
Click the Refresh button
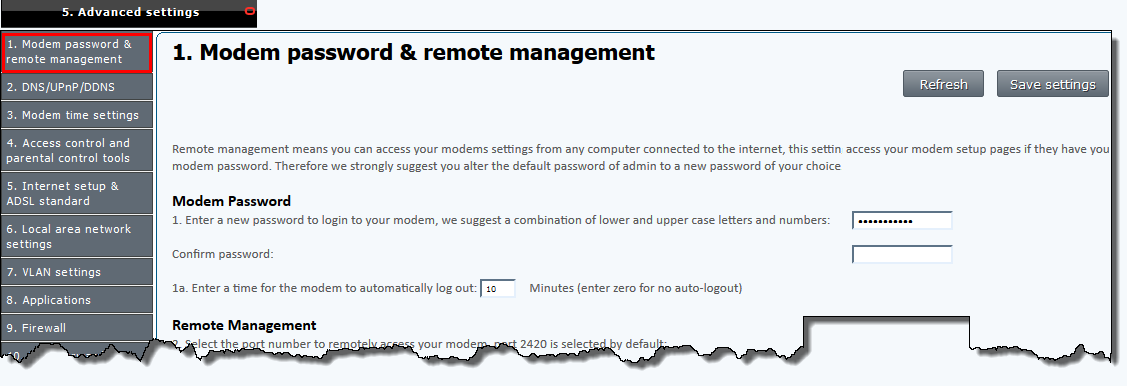click(944, 84)
